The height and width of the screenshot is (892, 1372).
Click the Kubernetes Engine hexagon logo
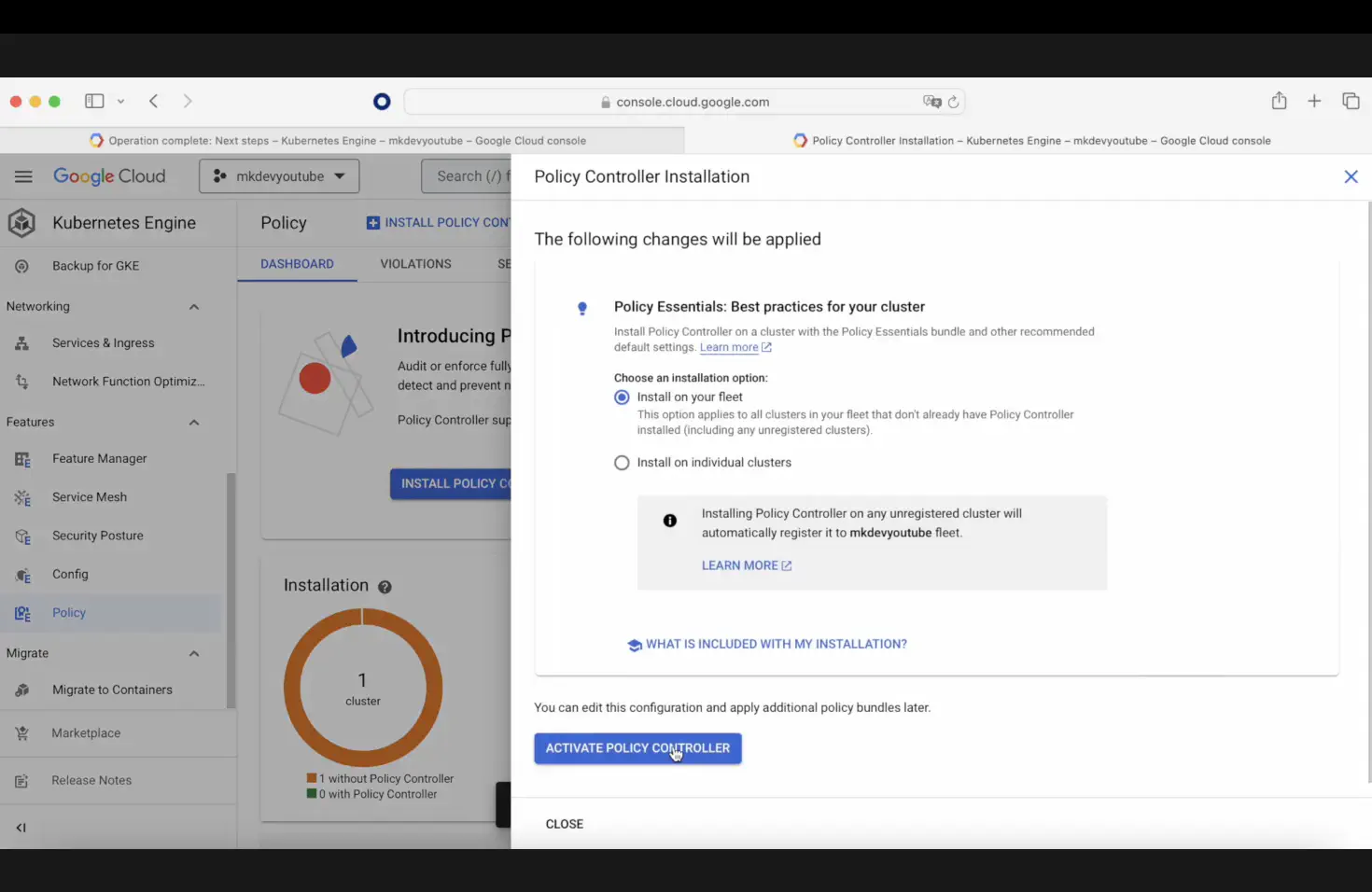pyautogui.click(x=21, y=223)
